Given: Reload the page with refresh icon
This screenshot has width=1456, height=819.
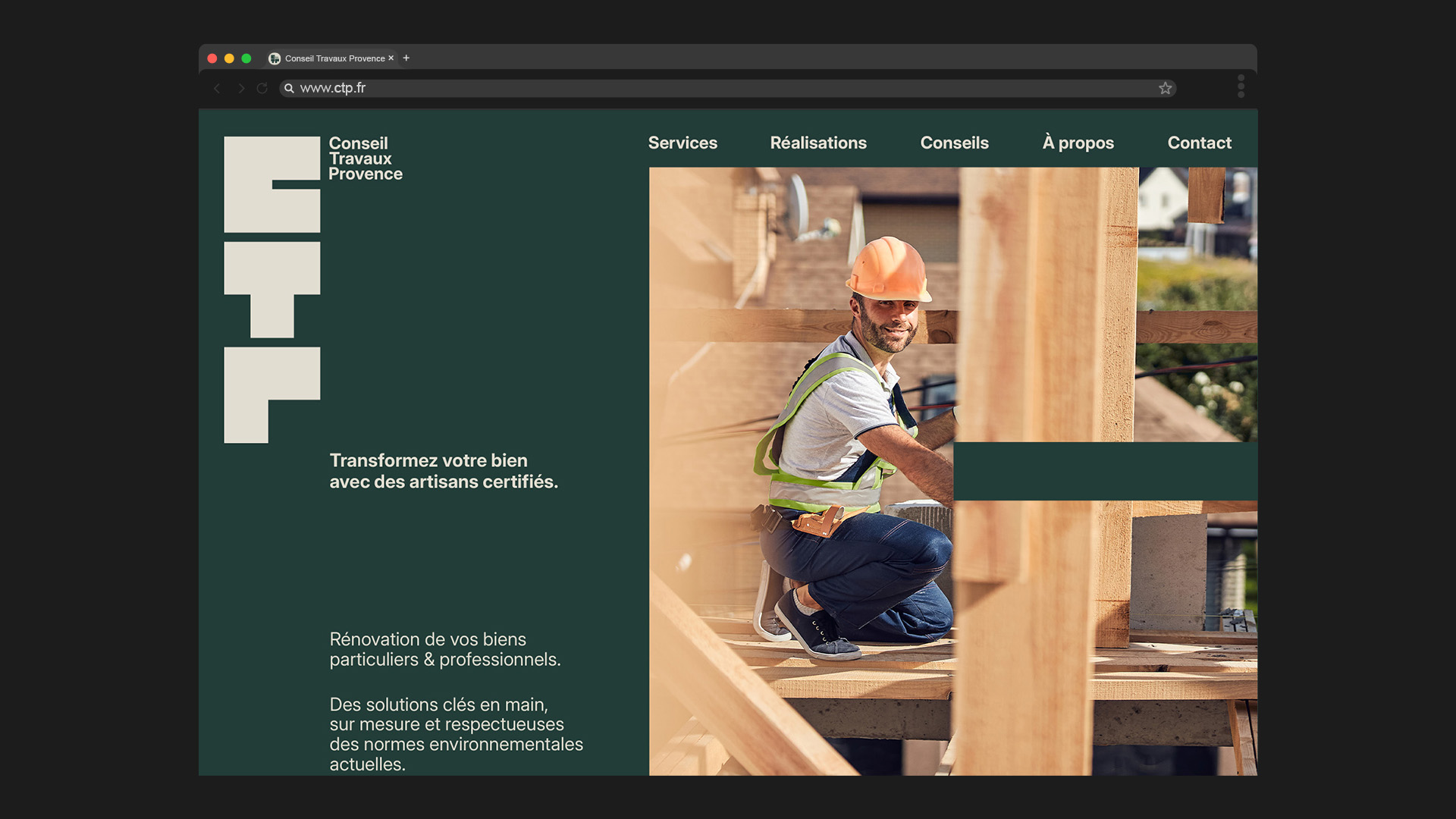Looking at the screenshot, I should tap(262, 89).
